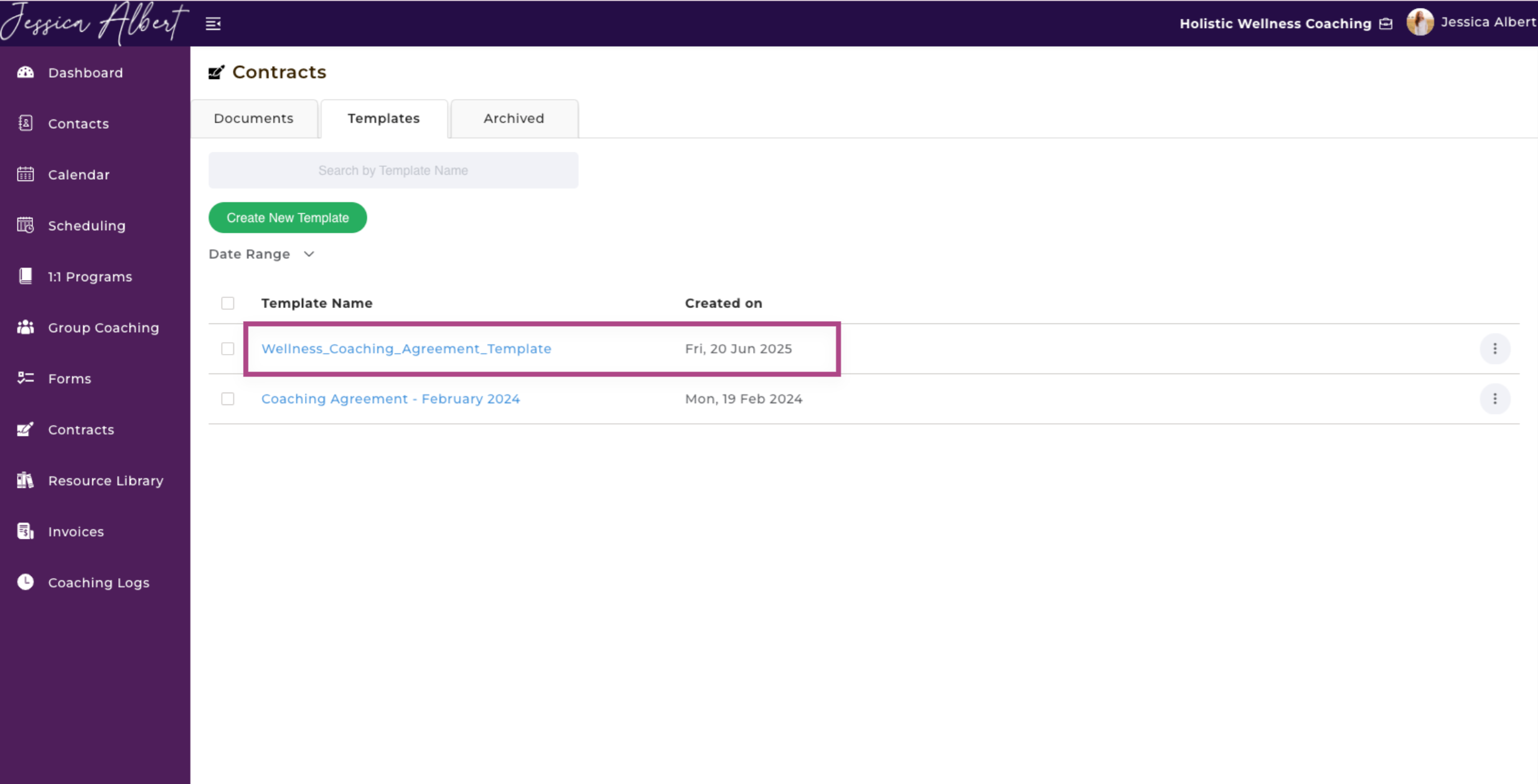This screenshot has width=1538, height=784.
Task: Open the Calendar sidebar icon
Action: tap(26, 174)
